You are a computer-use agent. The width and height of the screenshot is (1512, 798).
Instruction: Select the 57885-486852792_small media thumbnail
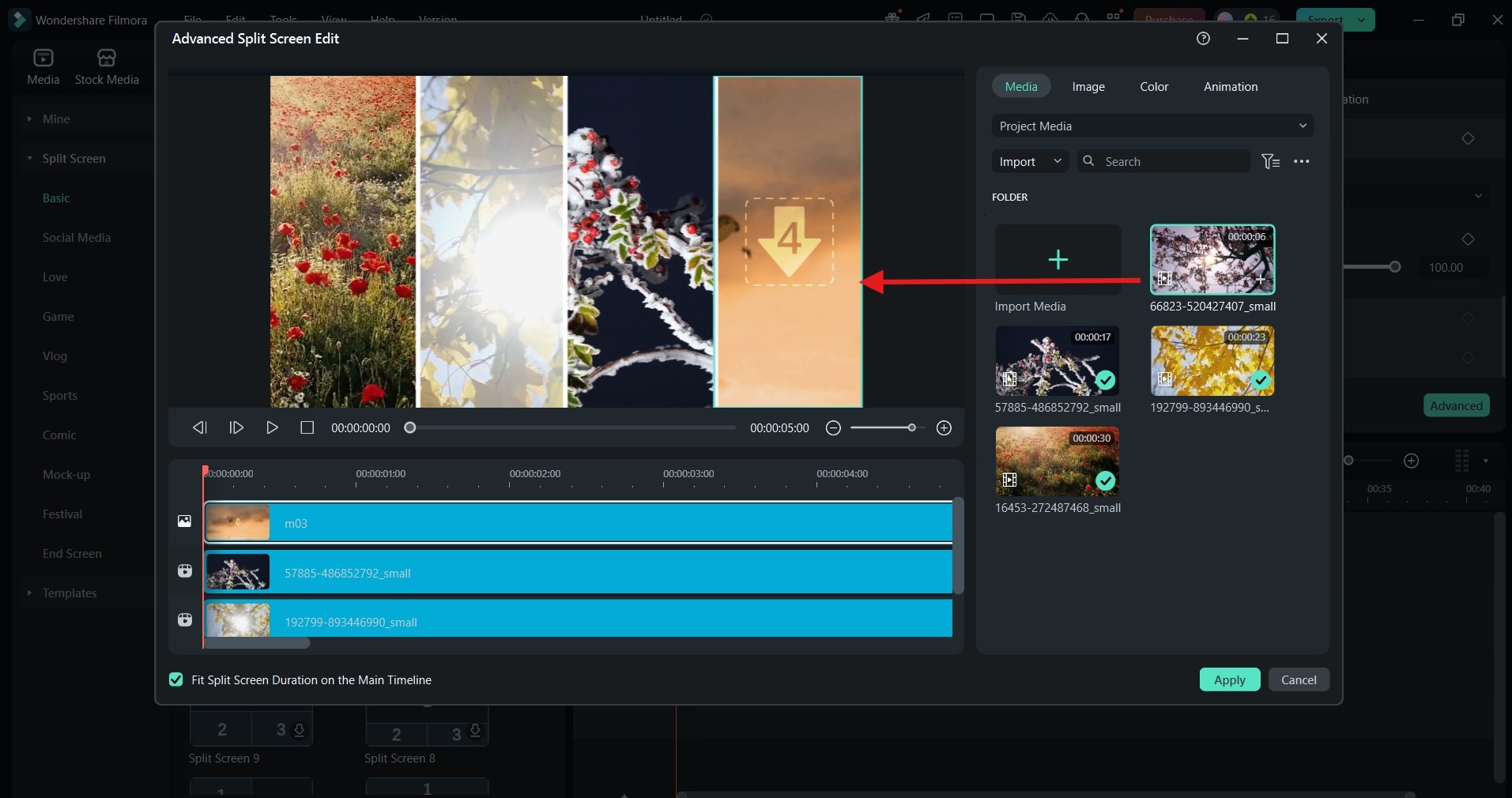tap(1058, 361)
